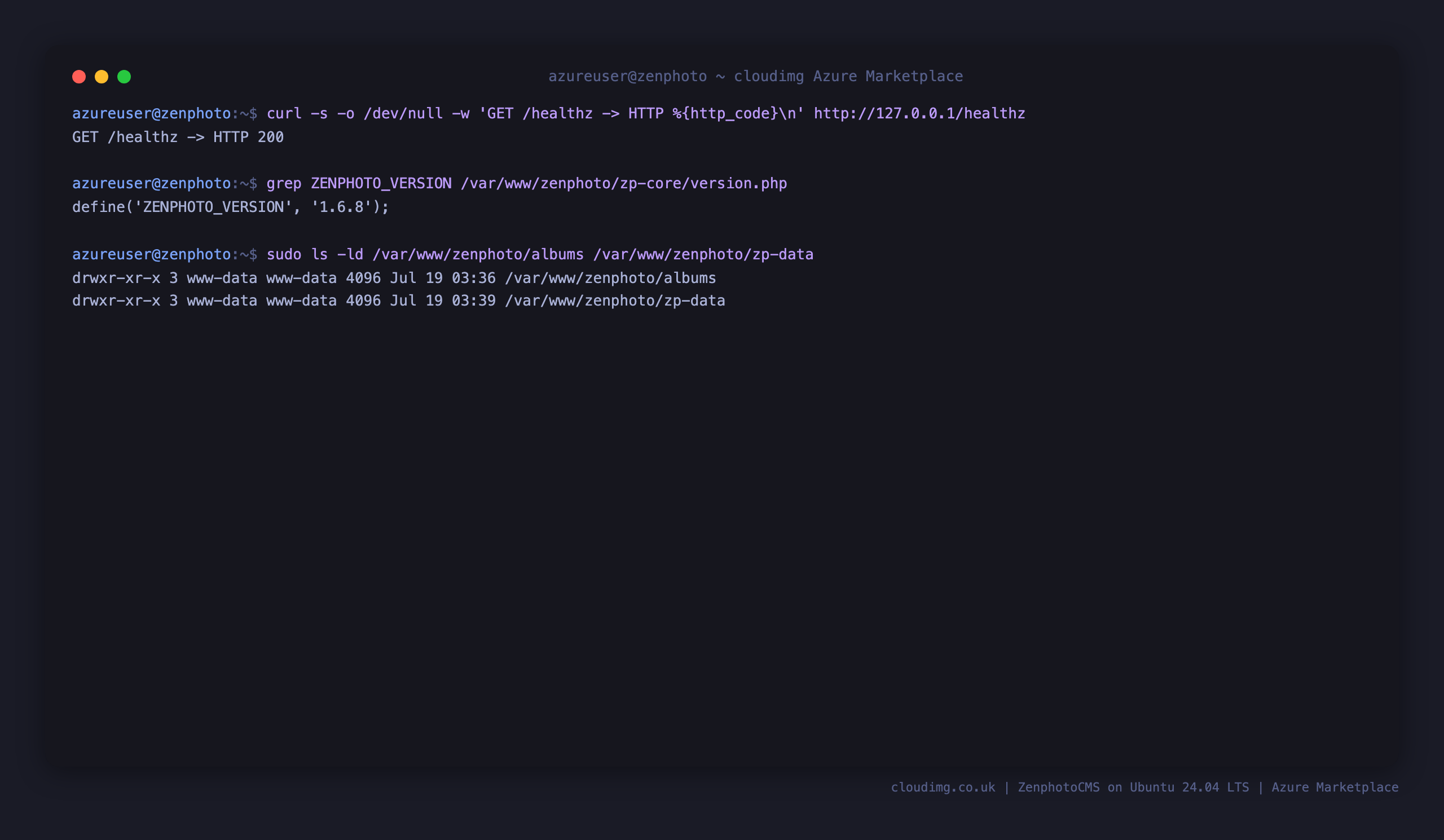Viewport: 1444px width, 840px height.
Task: Click the third prompt azureuser@zenphoto
Action: (151, 255)
